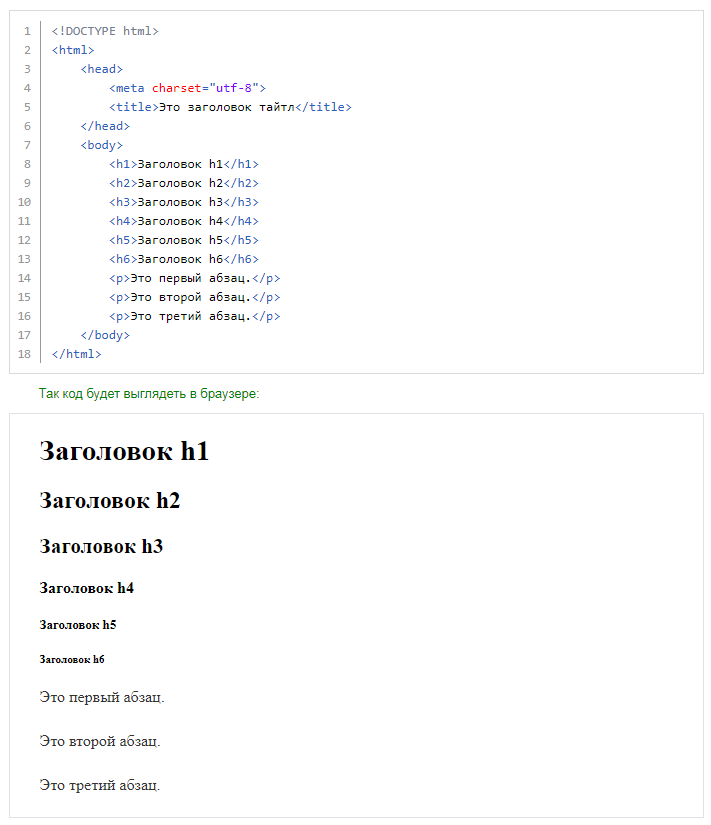Screen dimensions: 711x825
Task: Click the meta charset tag in code
Action: [130, 88]
